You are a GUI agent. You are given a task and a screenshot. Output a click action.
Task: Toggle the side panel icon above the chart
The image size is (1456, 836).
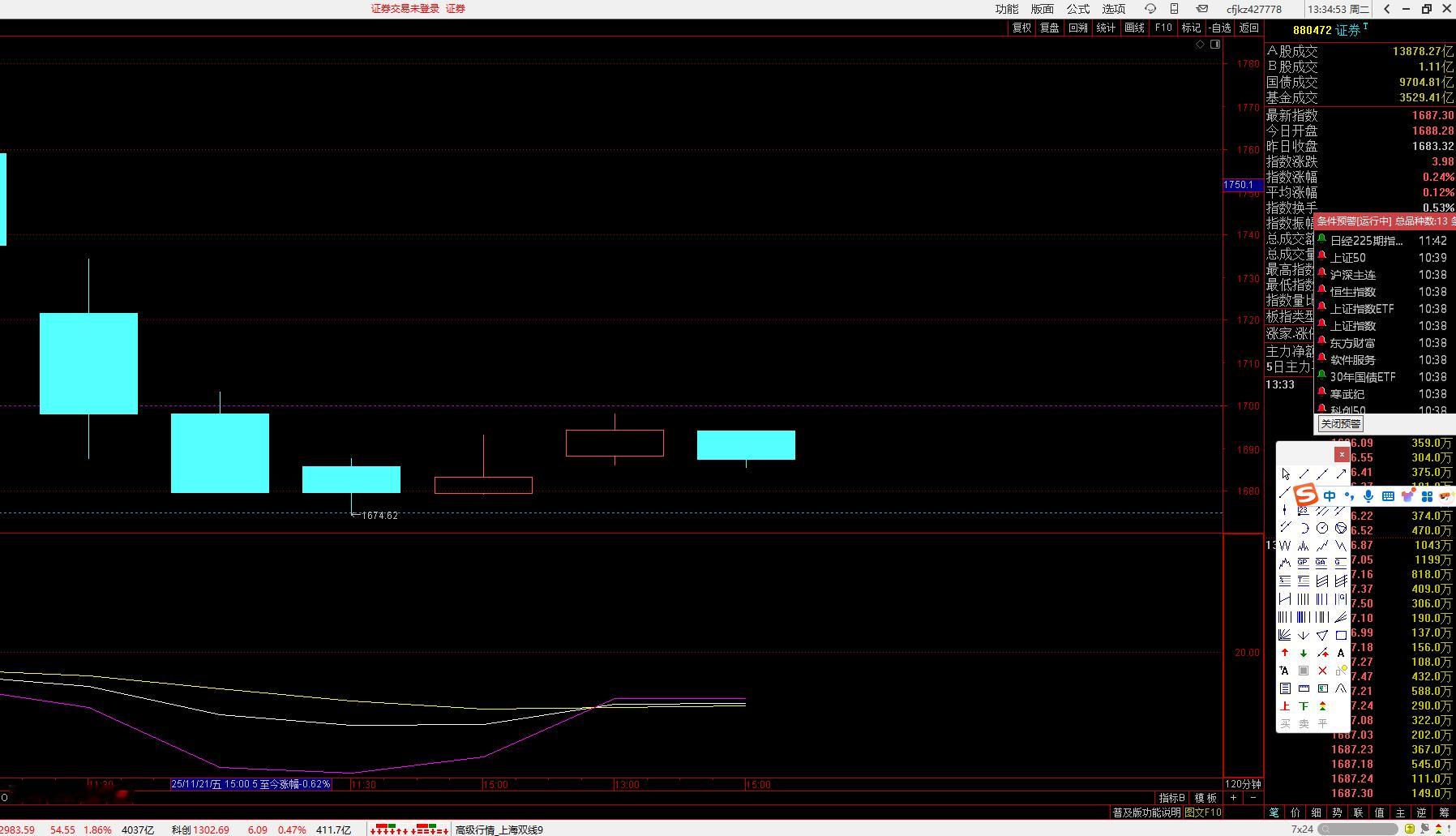(1215, 45)
